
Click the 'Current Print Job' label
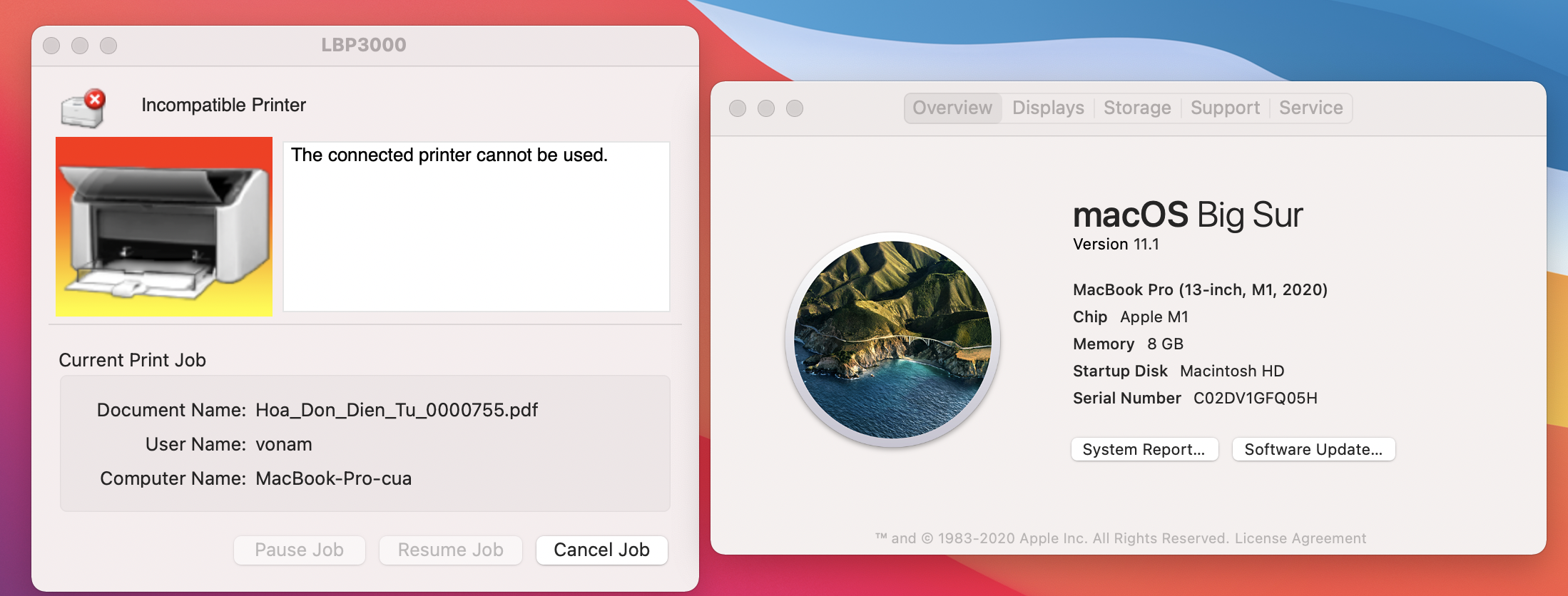click(x=132, y=360)
